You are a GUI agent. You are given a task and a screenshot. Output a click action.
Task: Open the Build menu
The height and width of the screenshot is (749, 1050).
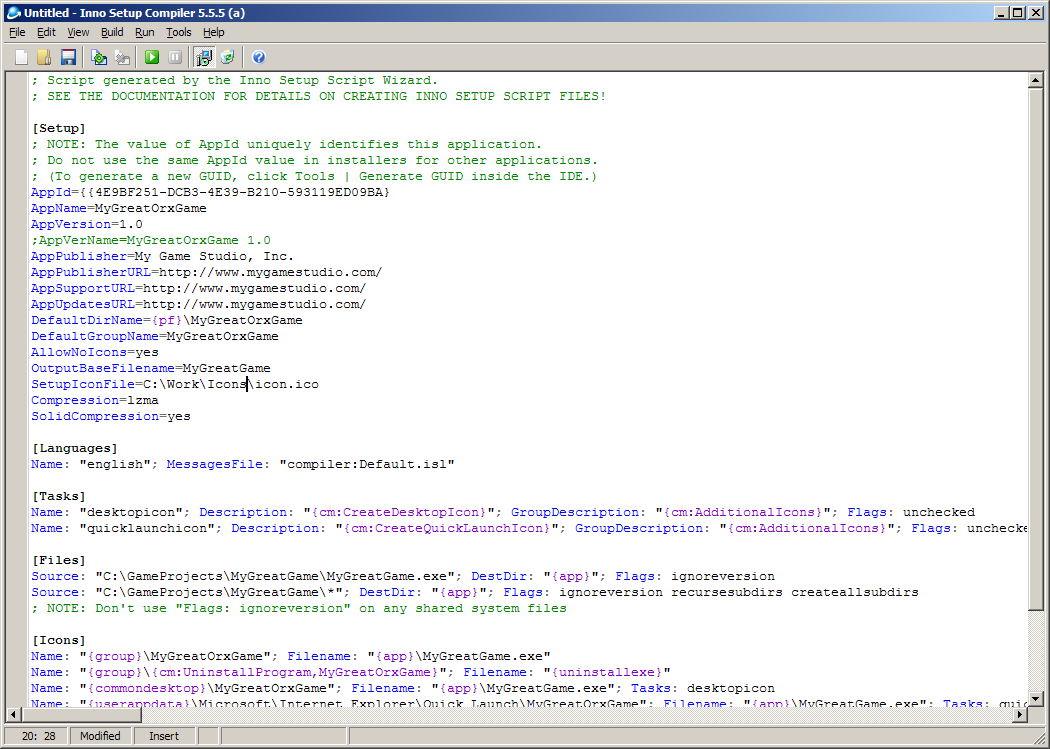coord(112,32)
